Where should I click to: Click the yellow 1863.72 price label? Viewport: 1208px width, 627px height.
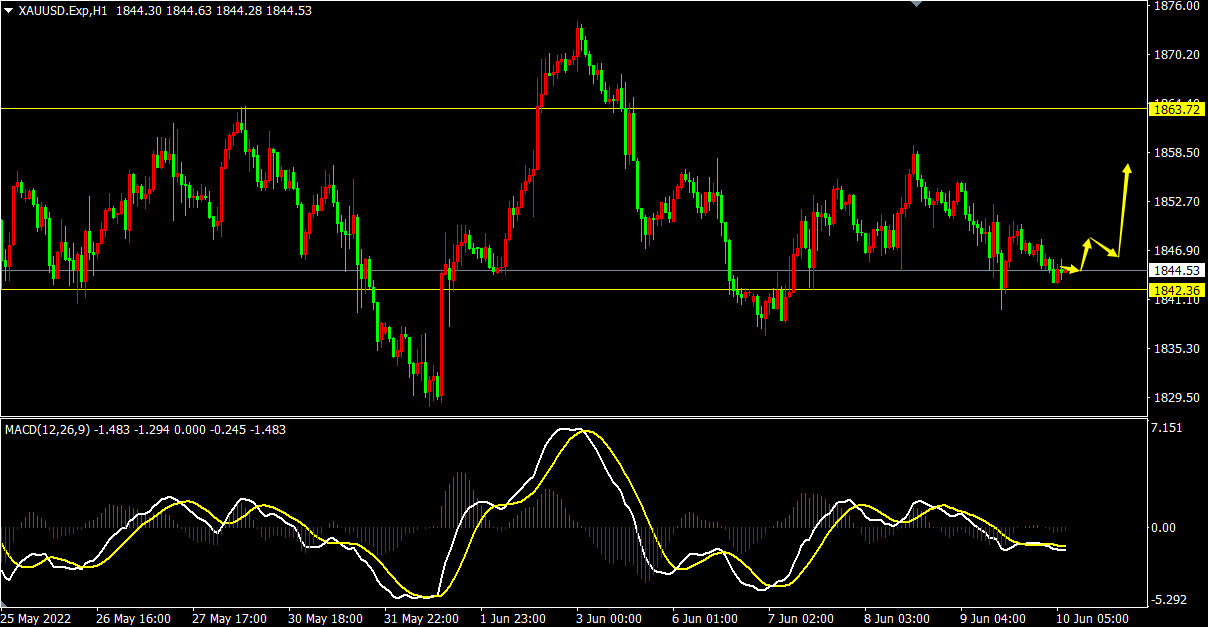click(1177, 109)
